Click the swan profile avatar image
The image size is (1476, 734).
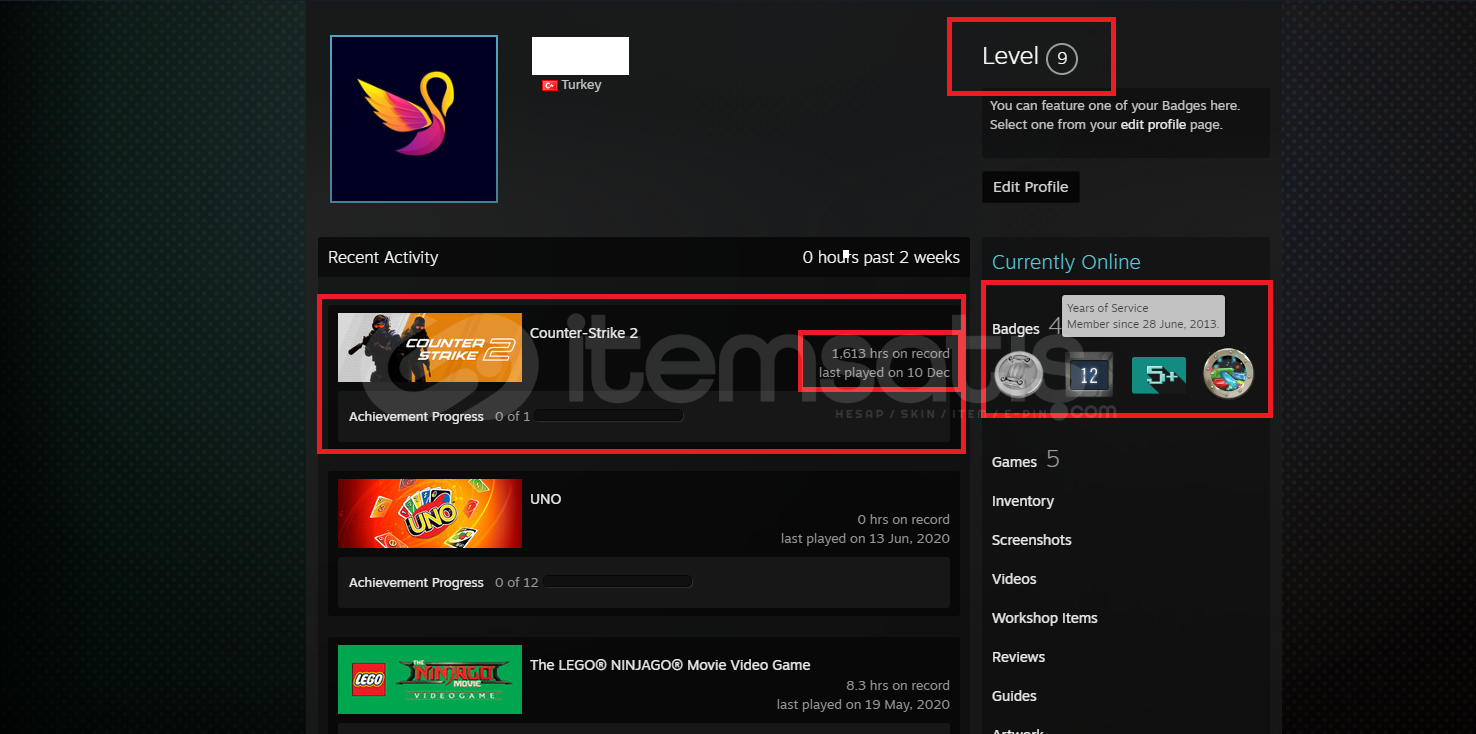[x=414, y=119]
